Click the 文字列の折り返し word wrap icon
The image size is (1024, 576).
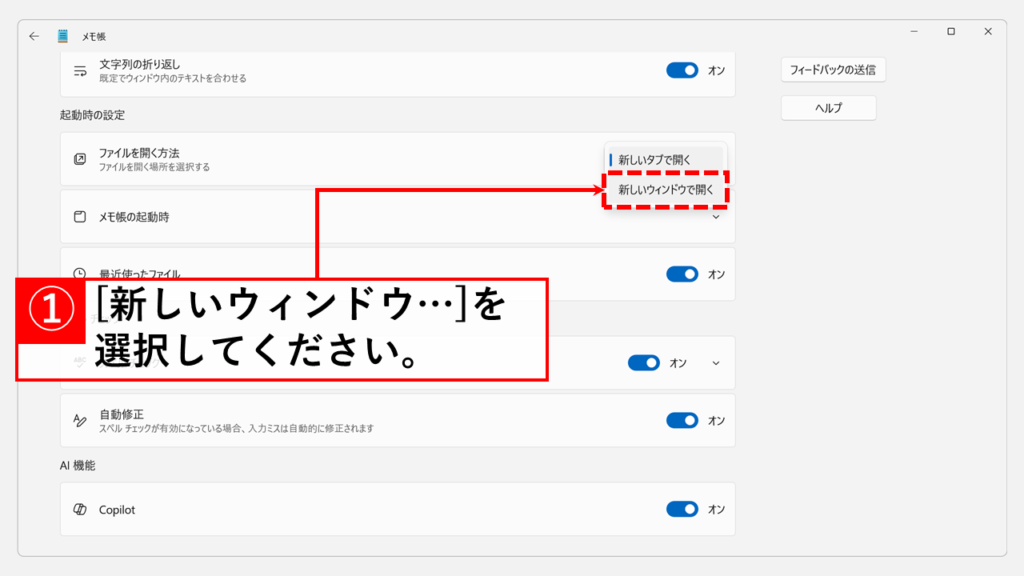click(x=80, y=71)
